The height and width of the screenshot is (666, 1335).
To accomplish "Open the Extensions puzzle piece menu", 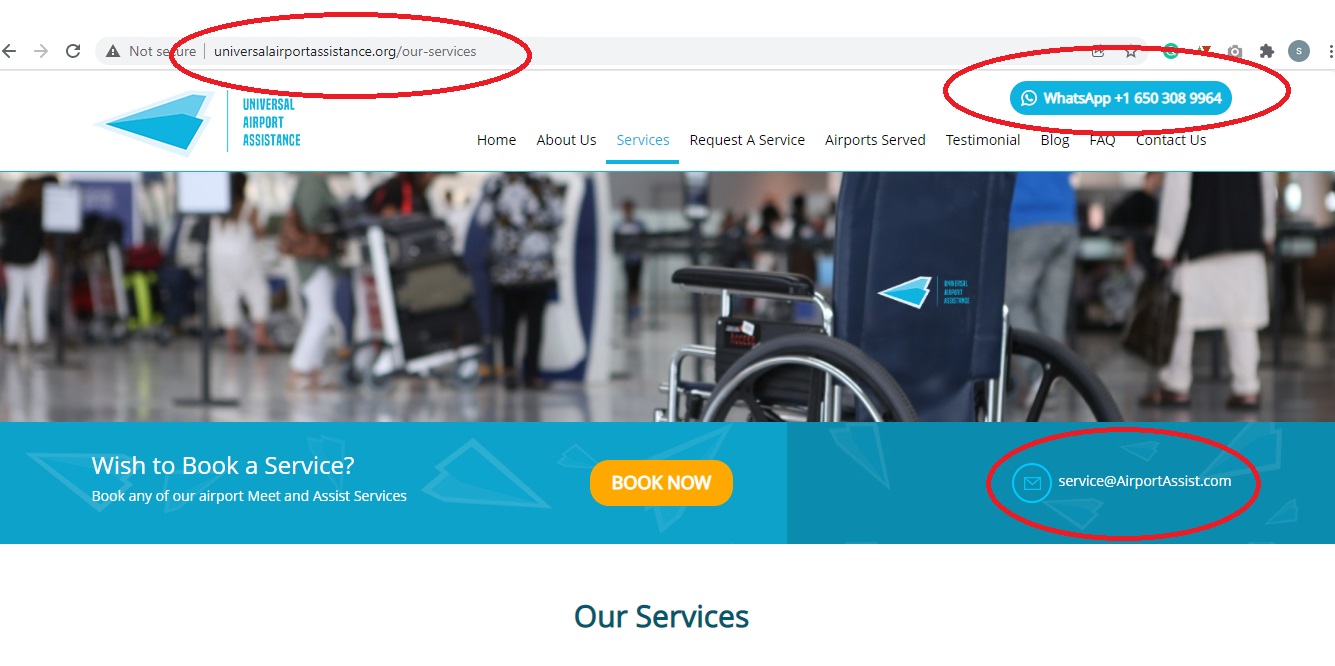I will [x=1267, y=51].
